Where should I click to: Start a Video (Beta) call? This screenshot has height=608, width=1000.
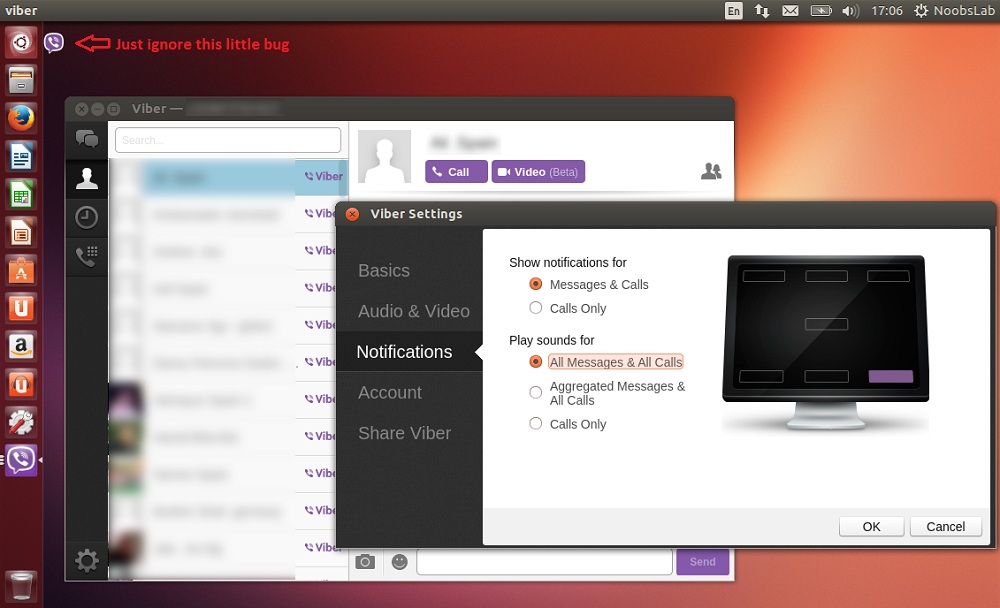(x=538, y=172)
